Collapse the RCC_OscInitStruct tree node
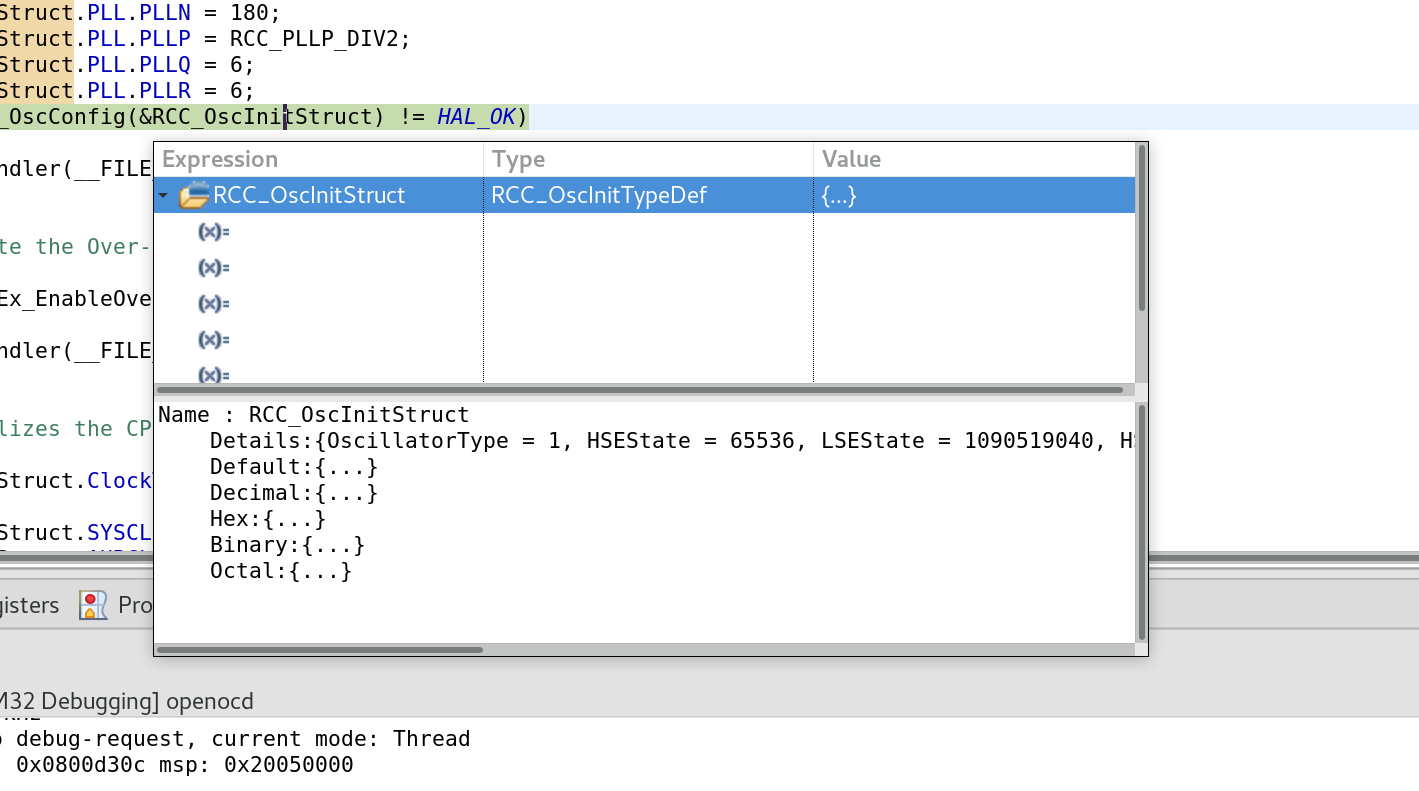Viewport: 1419px width, 791px height. pos(163,196)
